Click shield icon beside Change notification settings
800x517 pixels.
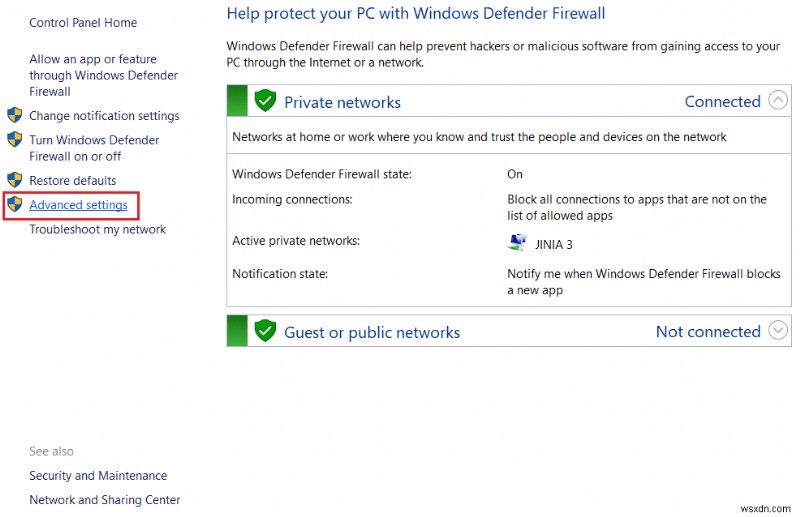pos(14,116)
